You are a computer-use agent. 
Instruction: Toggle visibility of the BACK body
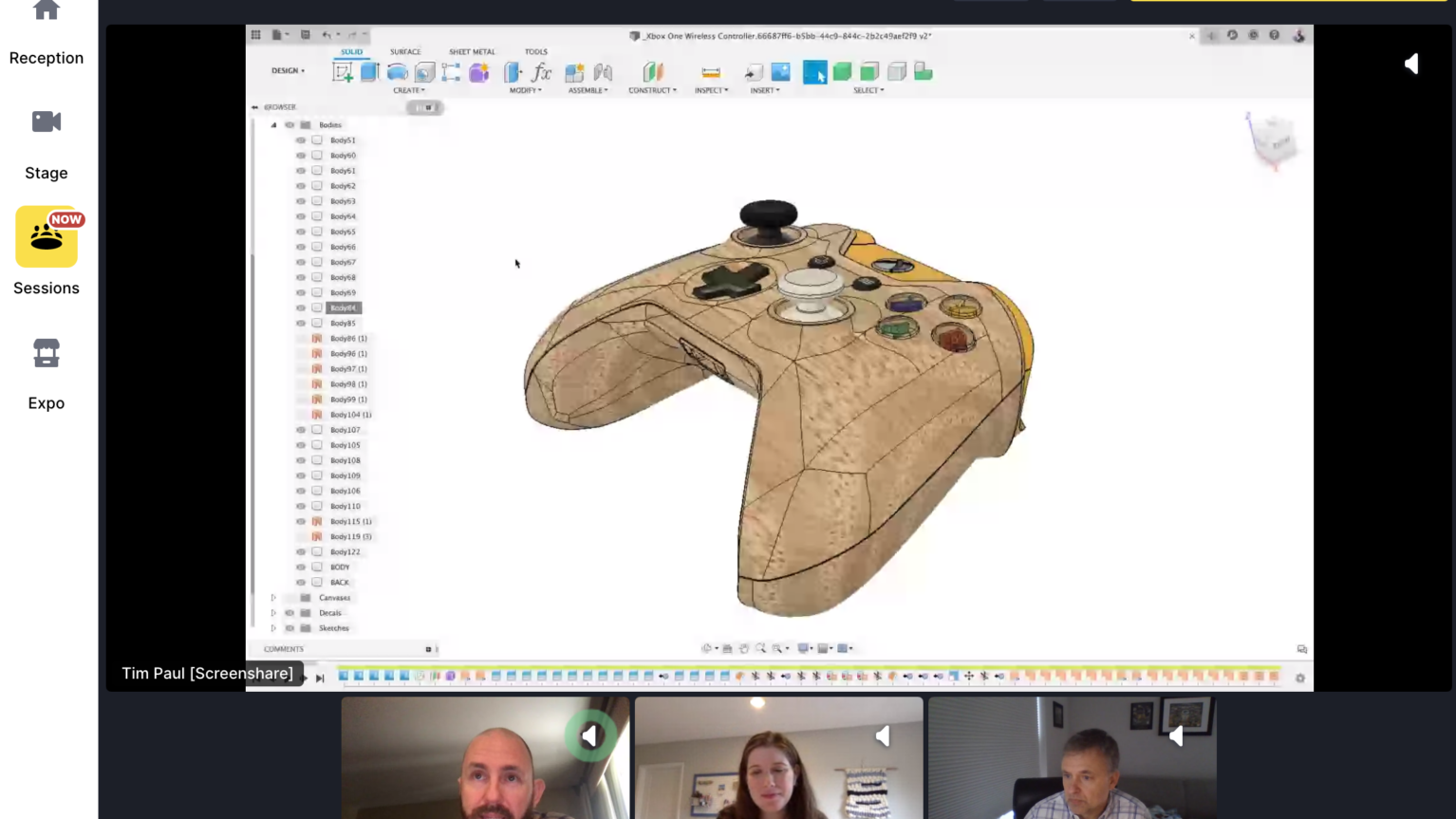tap(301, 582)
